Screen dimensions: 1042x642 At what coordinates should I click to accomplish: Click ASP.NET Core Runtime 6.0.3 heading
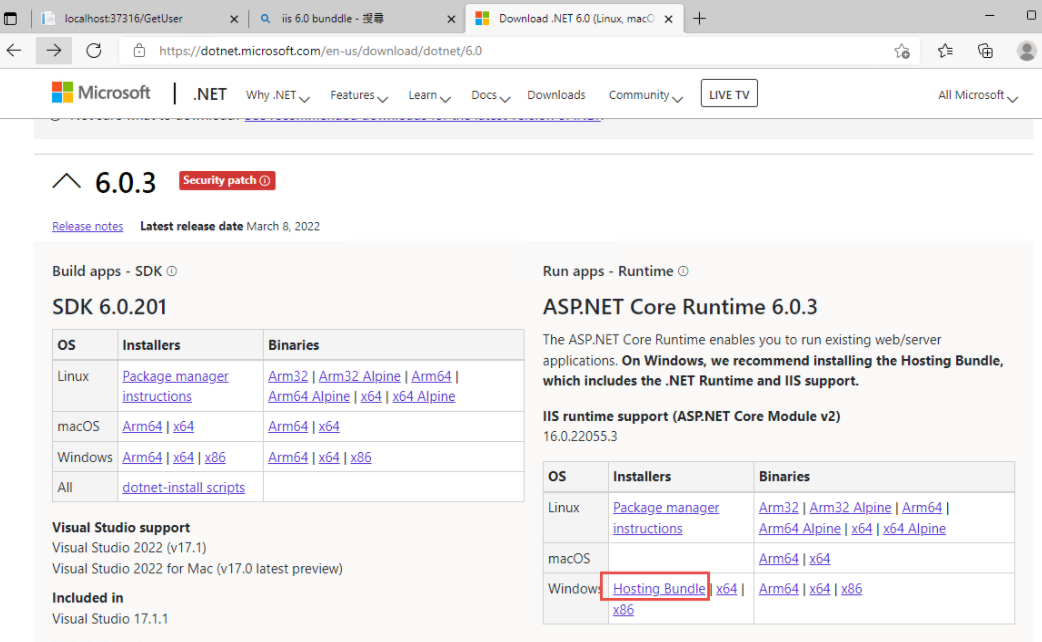(x=680, y=306)
